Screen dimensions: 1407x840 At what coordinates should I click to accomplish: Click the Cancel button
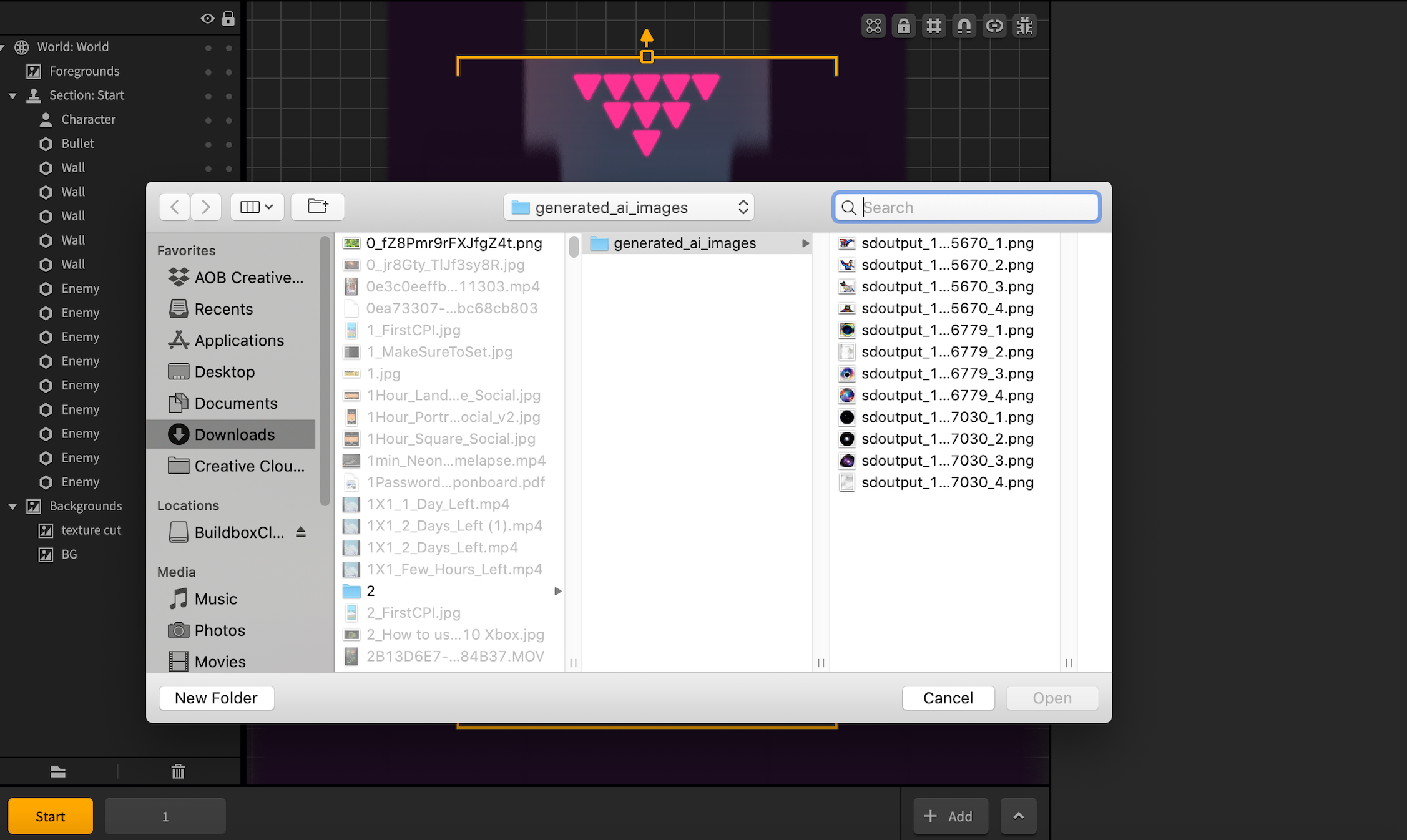(x=948, y=698)
